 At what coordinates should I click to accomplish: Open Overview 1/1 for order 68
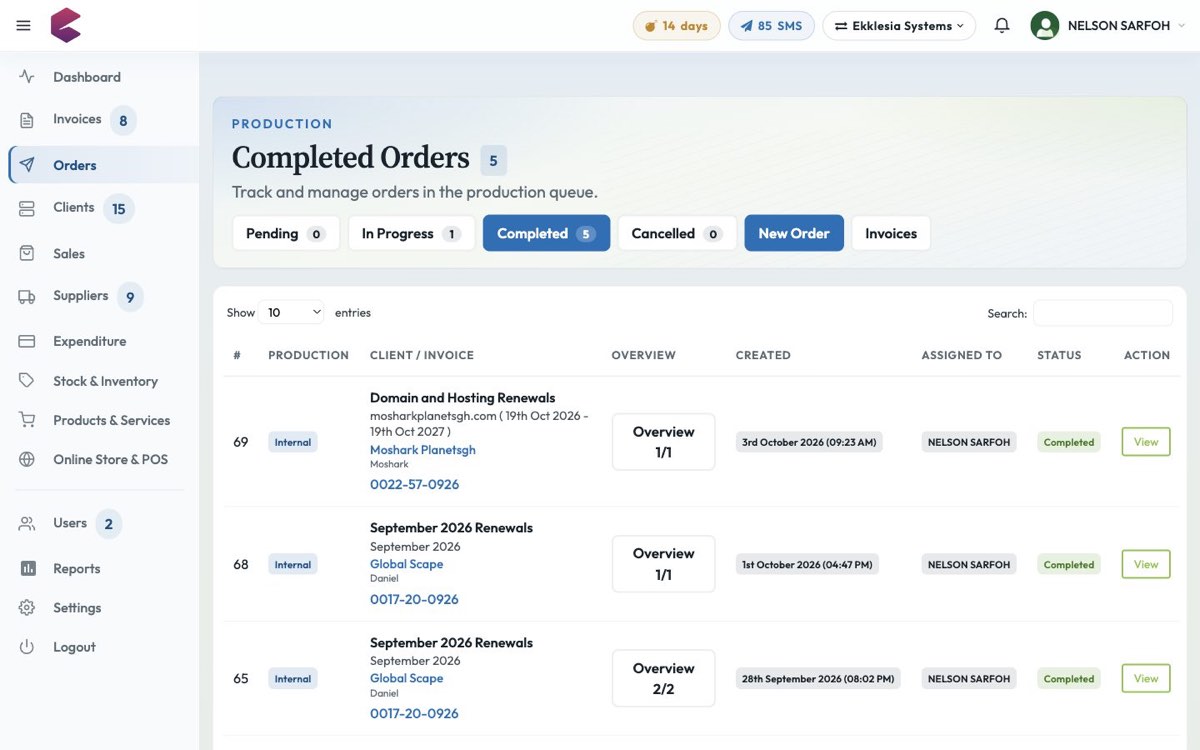coord(663,564)
